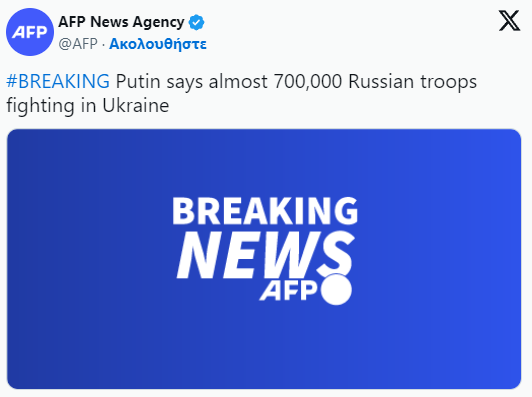Open the @AFP handle

tap(78, 44)
